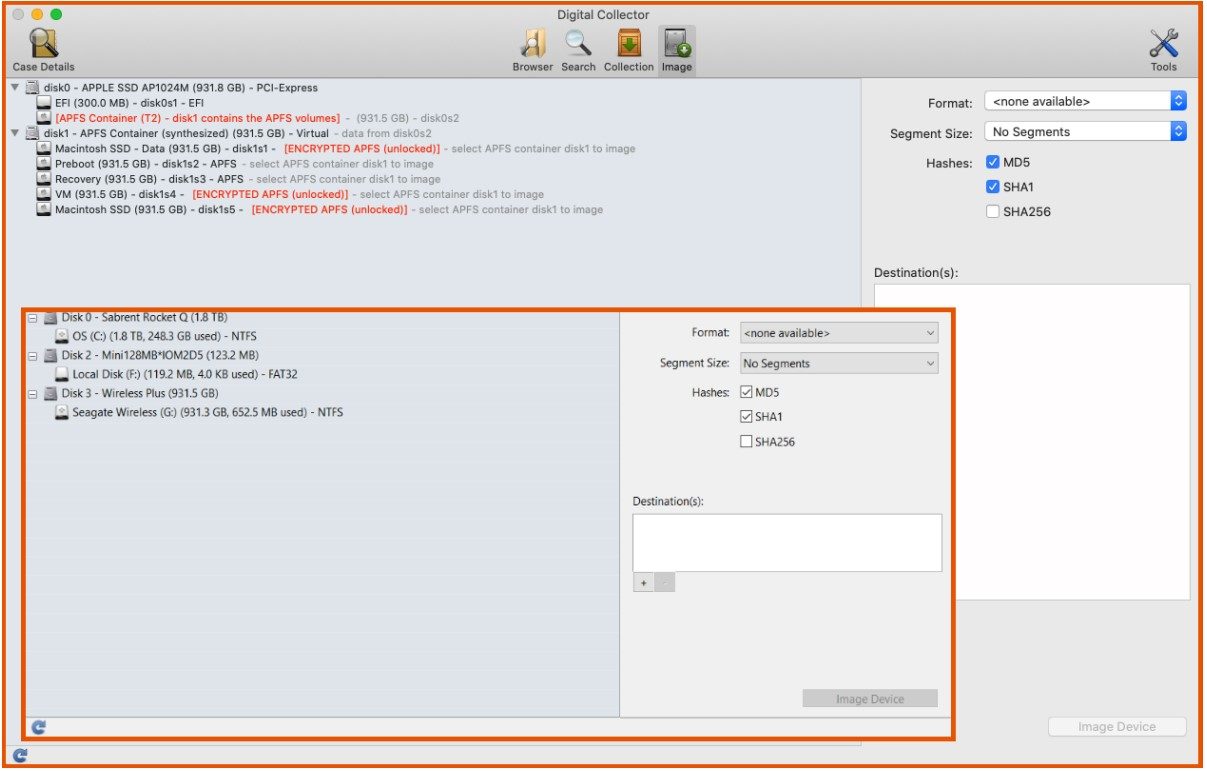
Task: Open the Search magnifier tool
Action: point(578,50)
